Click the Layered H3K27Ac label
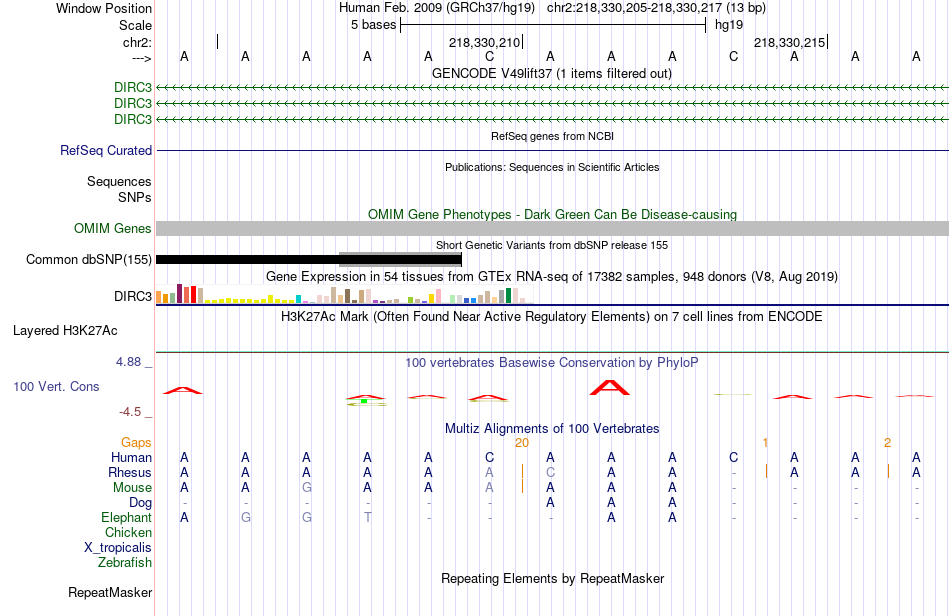This screenshot has height=616, width=950. [x=65, y=331]
